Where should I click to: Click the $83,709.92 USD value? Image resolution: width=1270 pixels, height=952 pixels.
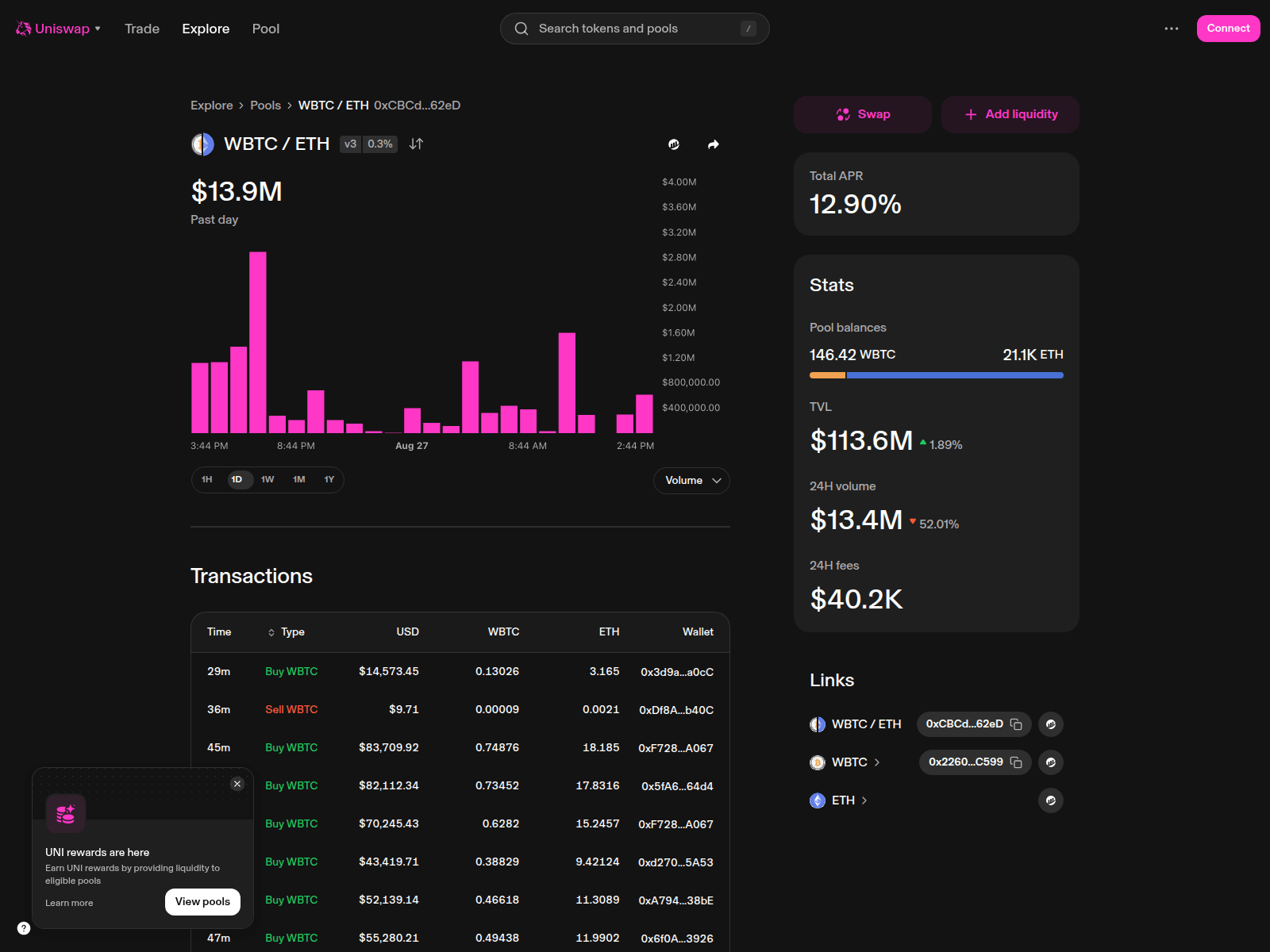389,748
